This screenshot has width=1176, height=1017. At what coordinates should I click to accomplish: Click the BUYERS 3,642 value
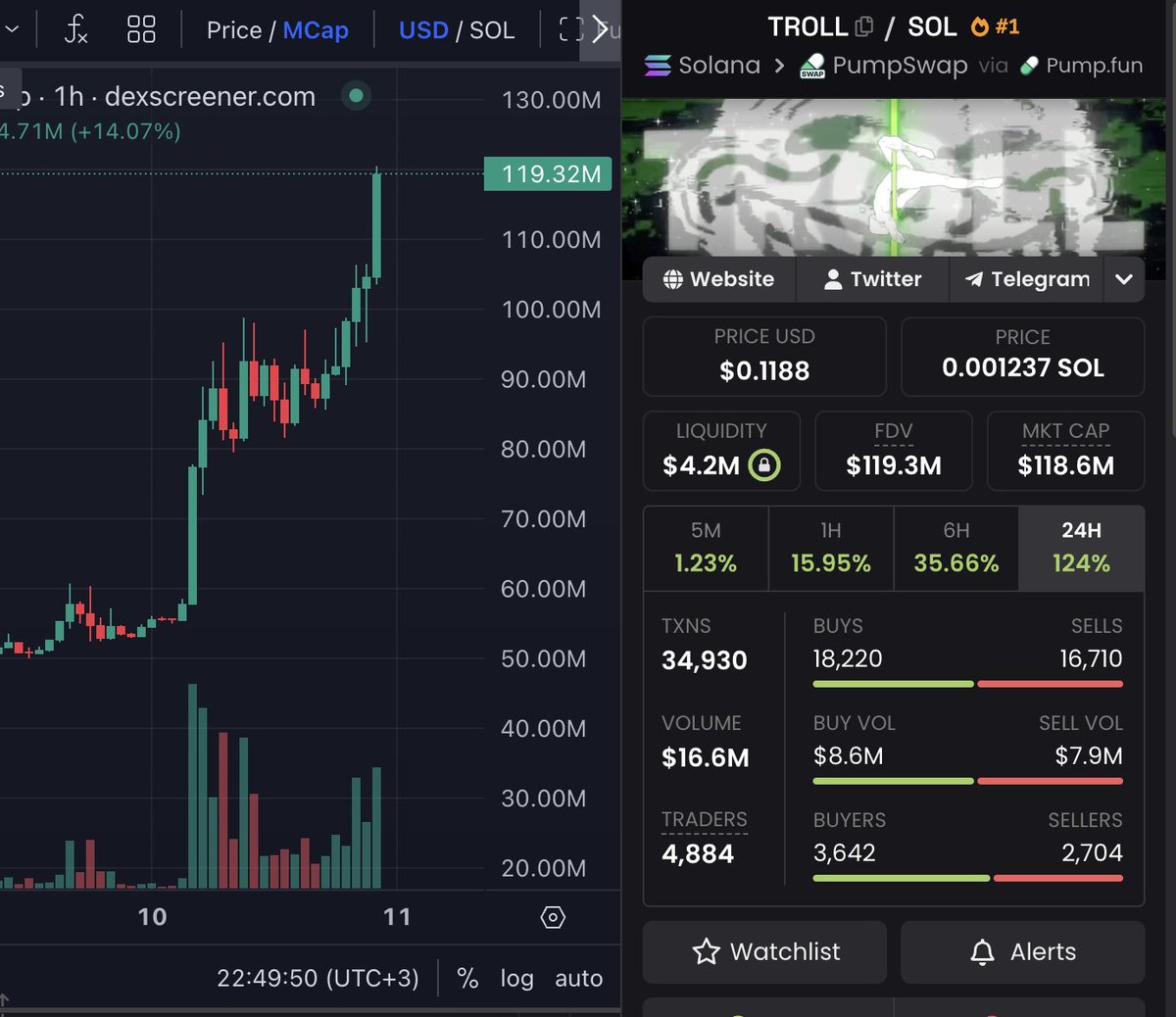coord(844,852)
